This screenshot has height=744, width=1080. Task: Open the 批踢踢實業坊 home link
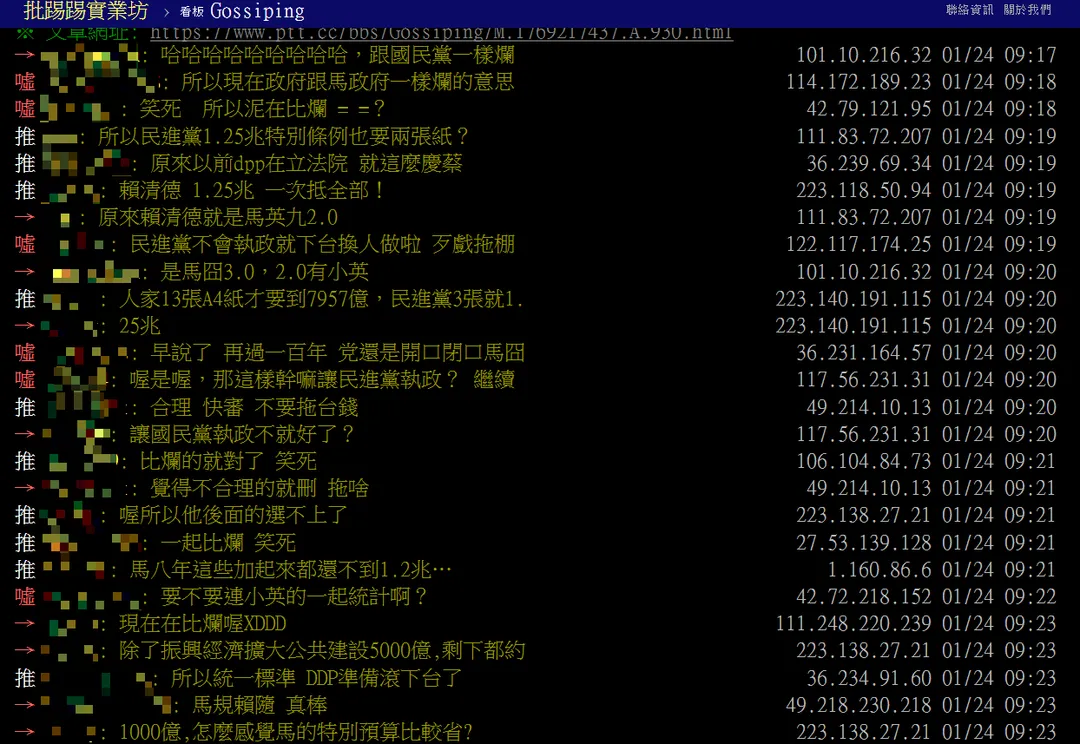(x=85, y=11)
